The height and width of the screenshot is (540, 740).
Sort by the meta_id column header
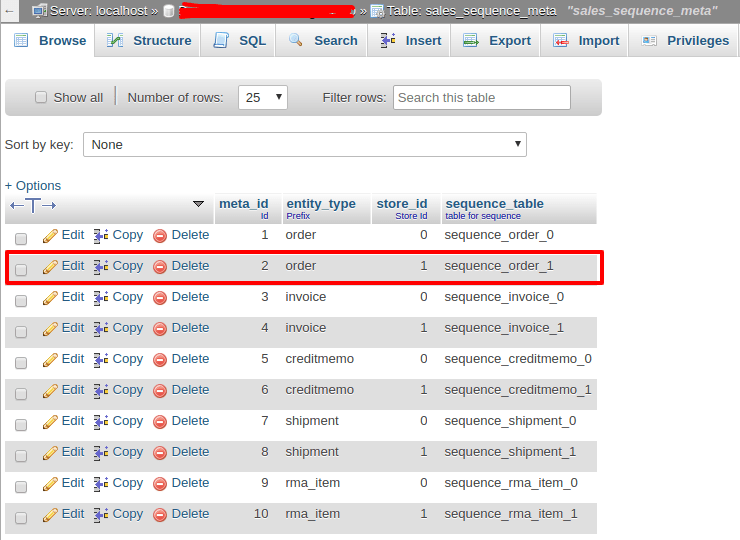point(244,203)
